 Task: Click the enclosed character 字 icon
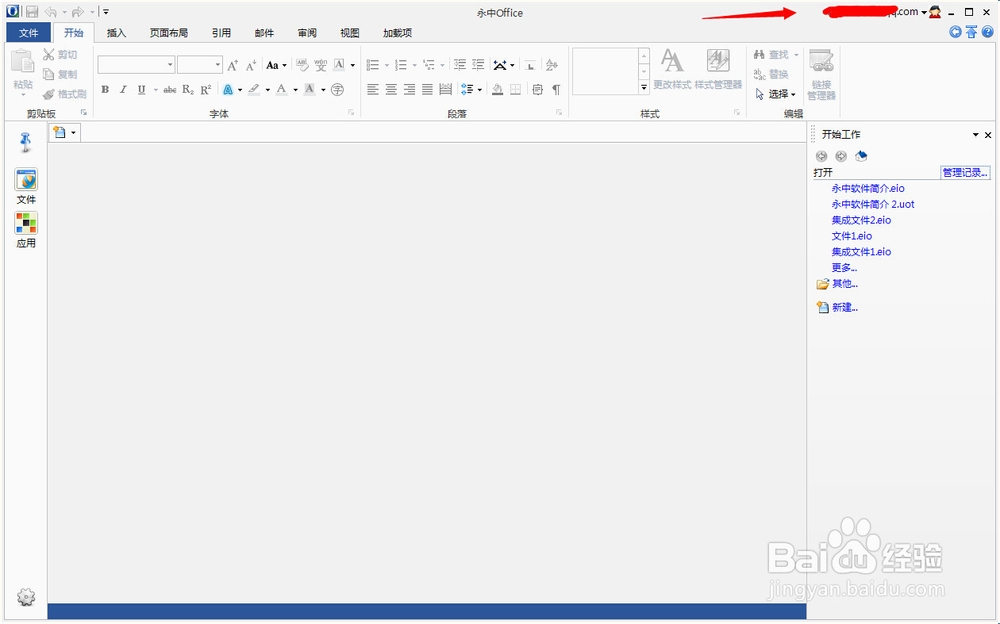337,90
